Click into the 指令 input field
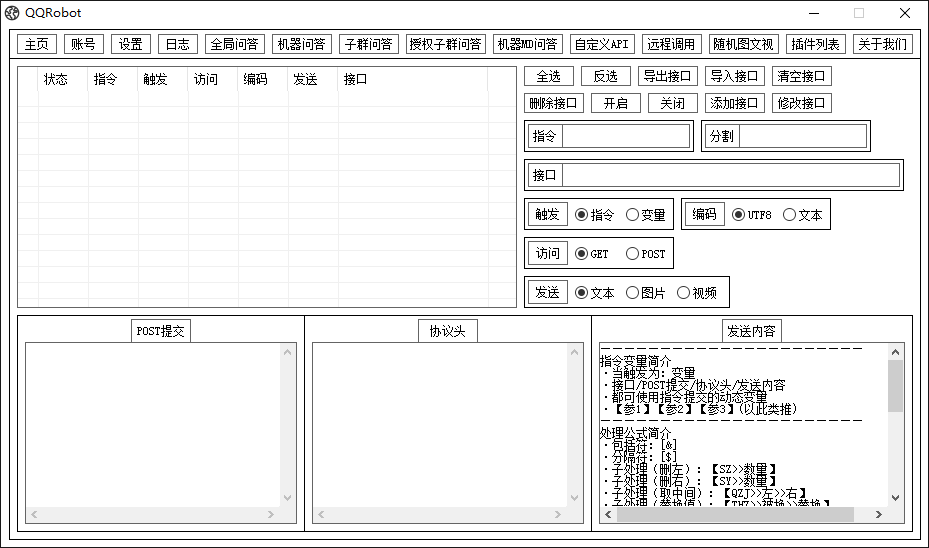The height and width of the screenshot is (548, 929). coord(625,137)
